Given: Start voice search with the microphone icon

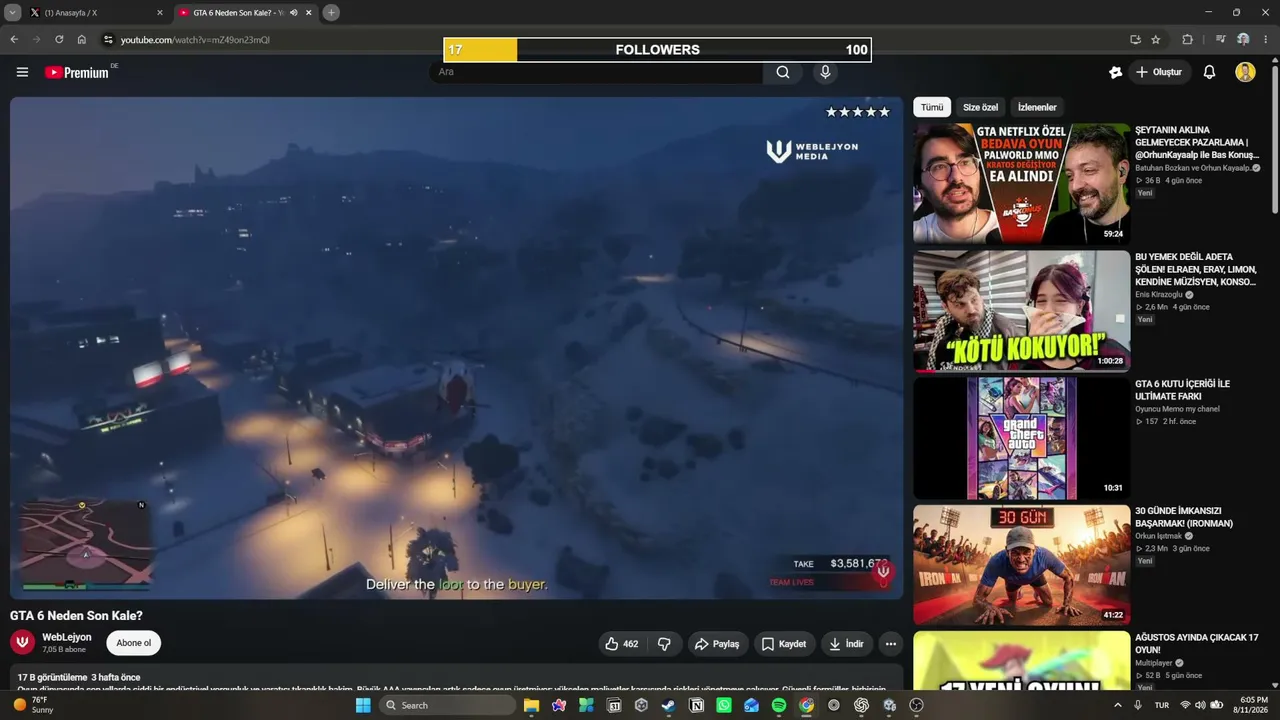Looking at the screenshot, I should pyautogui.click(x=825, y=72).
